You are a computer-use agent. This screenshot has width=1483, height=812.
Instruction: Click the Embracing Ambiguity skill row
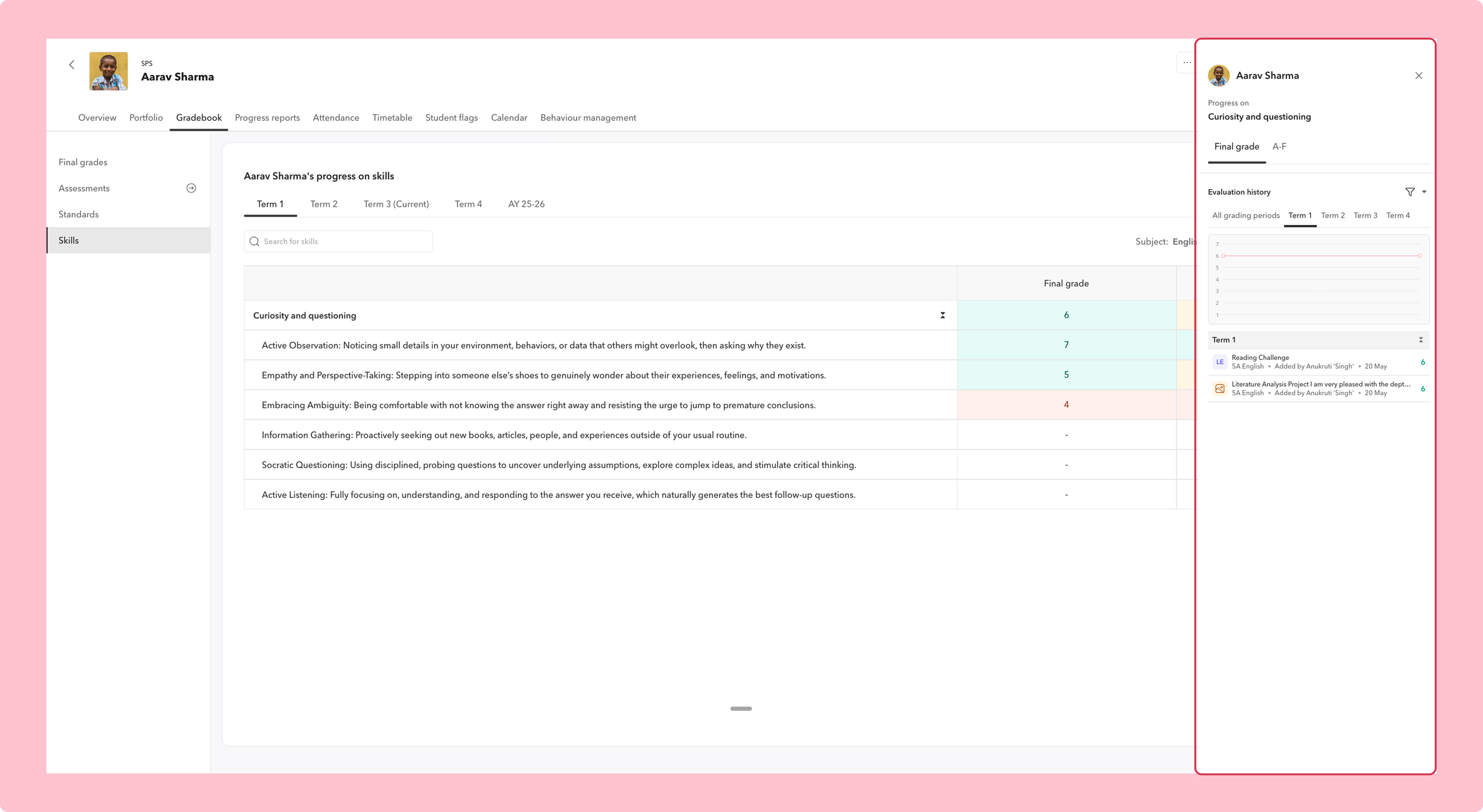(x=601, y=405)
